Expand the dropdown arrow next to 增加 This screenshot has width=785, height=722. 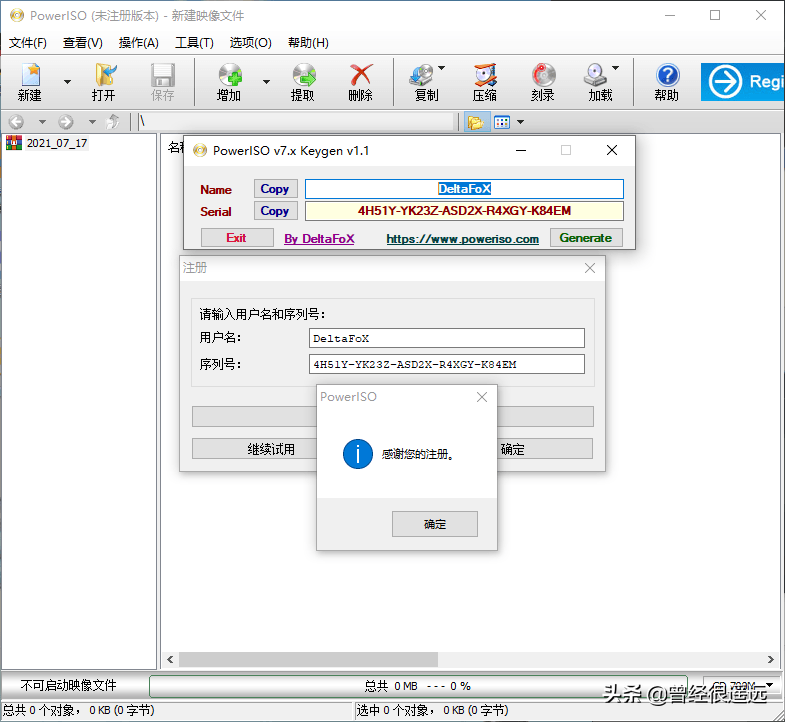266,82
